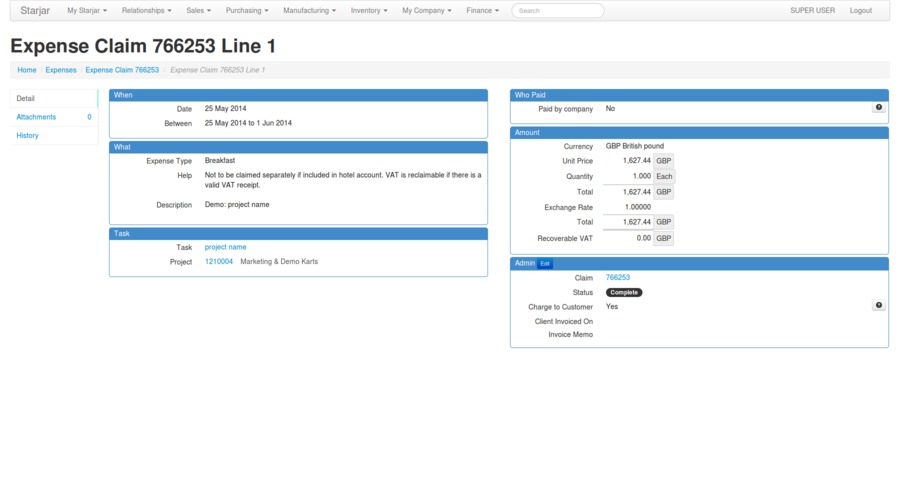Image resolution: width=900 pixels, height=500 pixels.
Task: Expand the Purchasing menu
Action: (247, 11)
